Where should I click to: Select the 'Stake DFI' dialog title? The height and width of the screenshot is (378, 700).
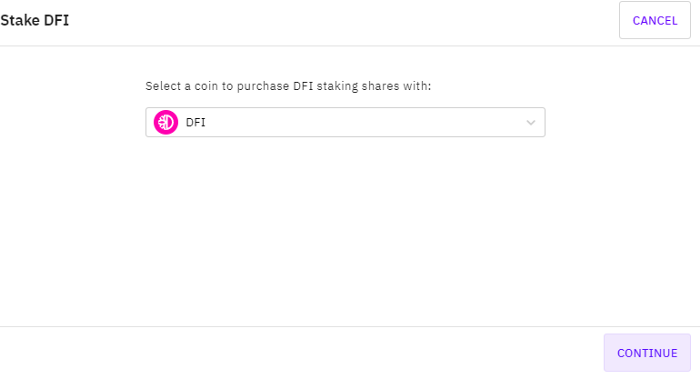[35, 21]
